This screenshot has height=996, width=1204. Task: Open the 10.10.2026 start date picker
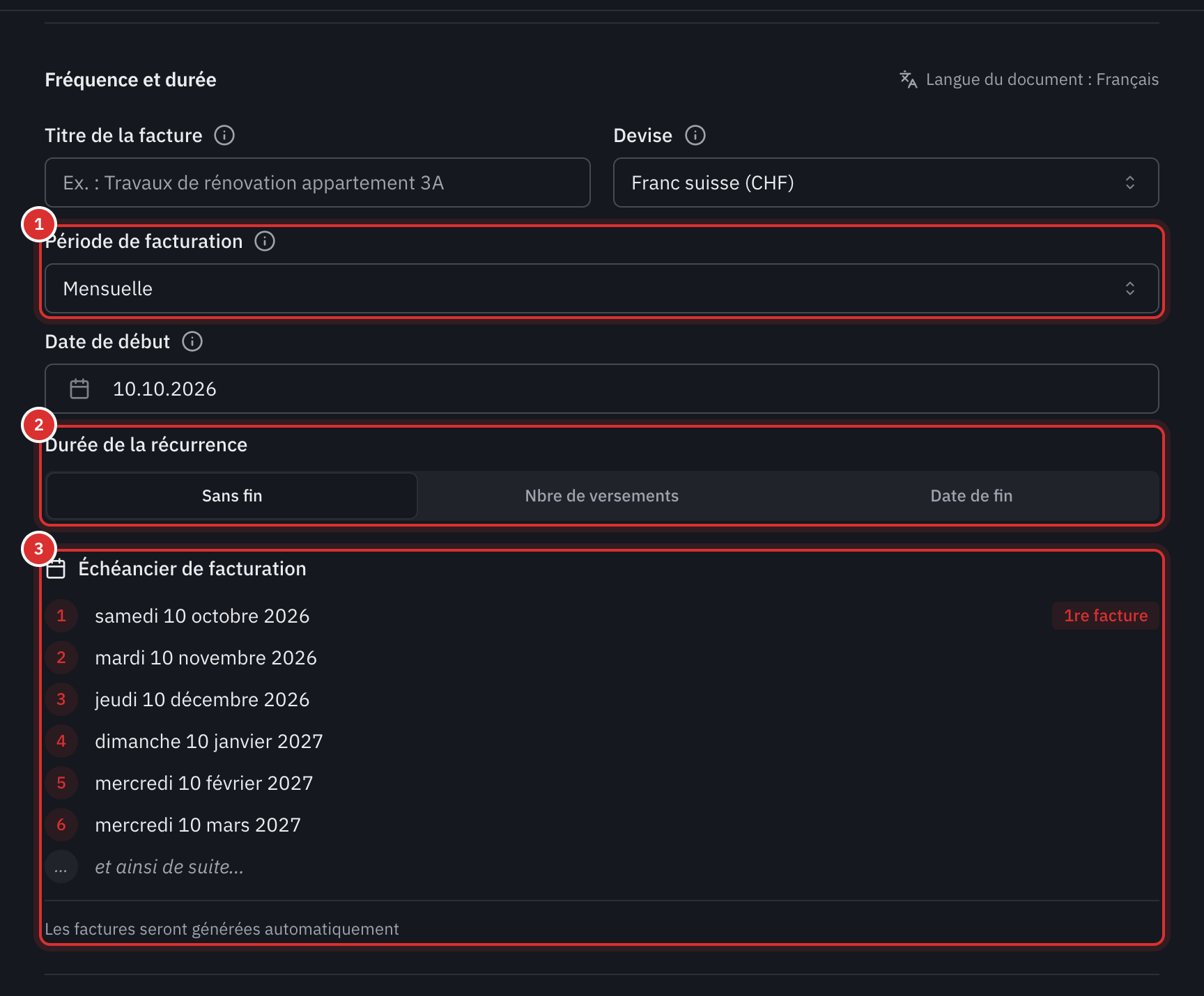(601, 389)
